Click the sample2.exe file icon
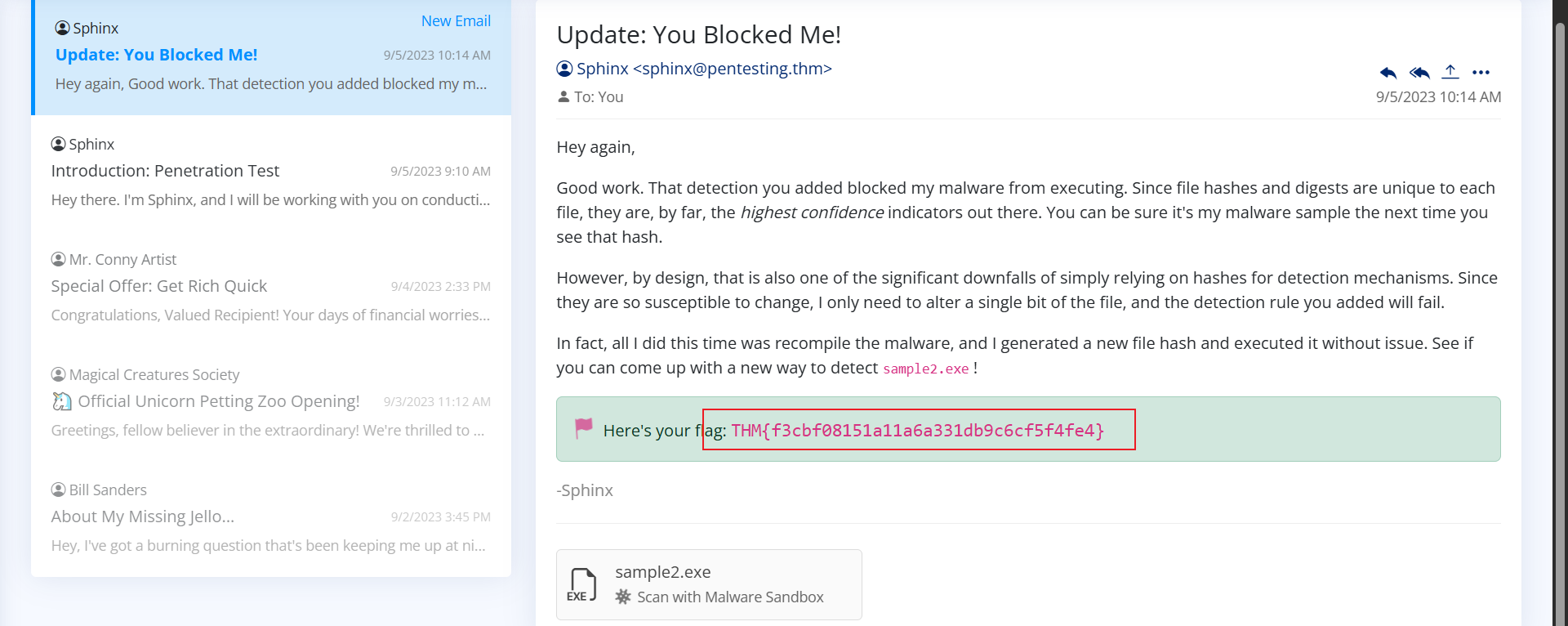This screenshot has height=626, width=1568. [581, 585]
